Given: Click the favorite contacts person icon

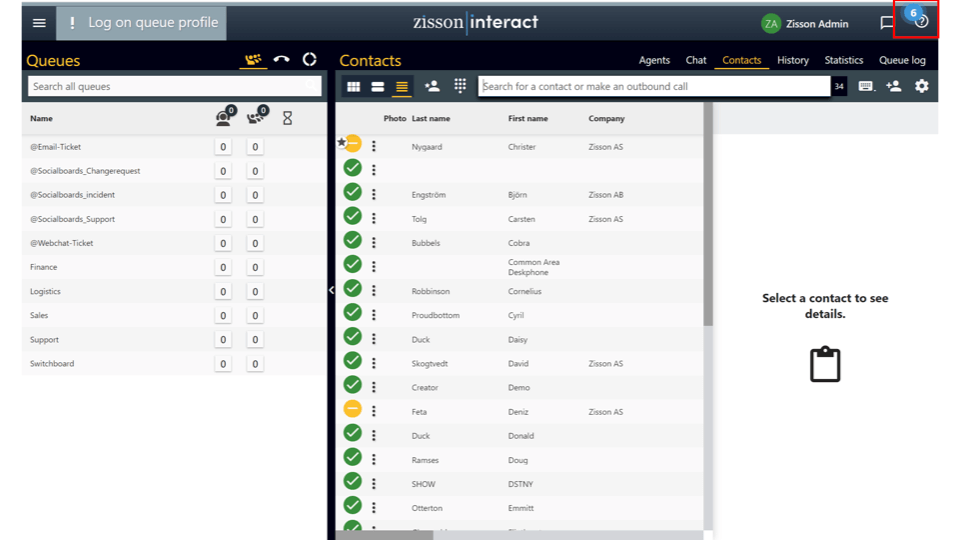Looking at the screenshot, I should point(432,86).
